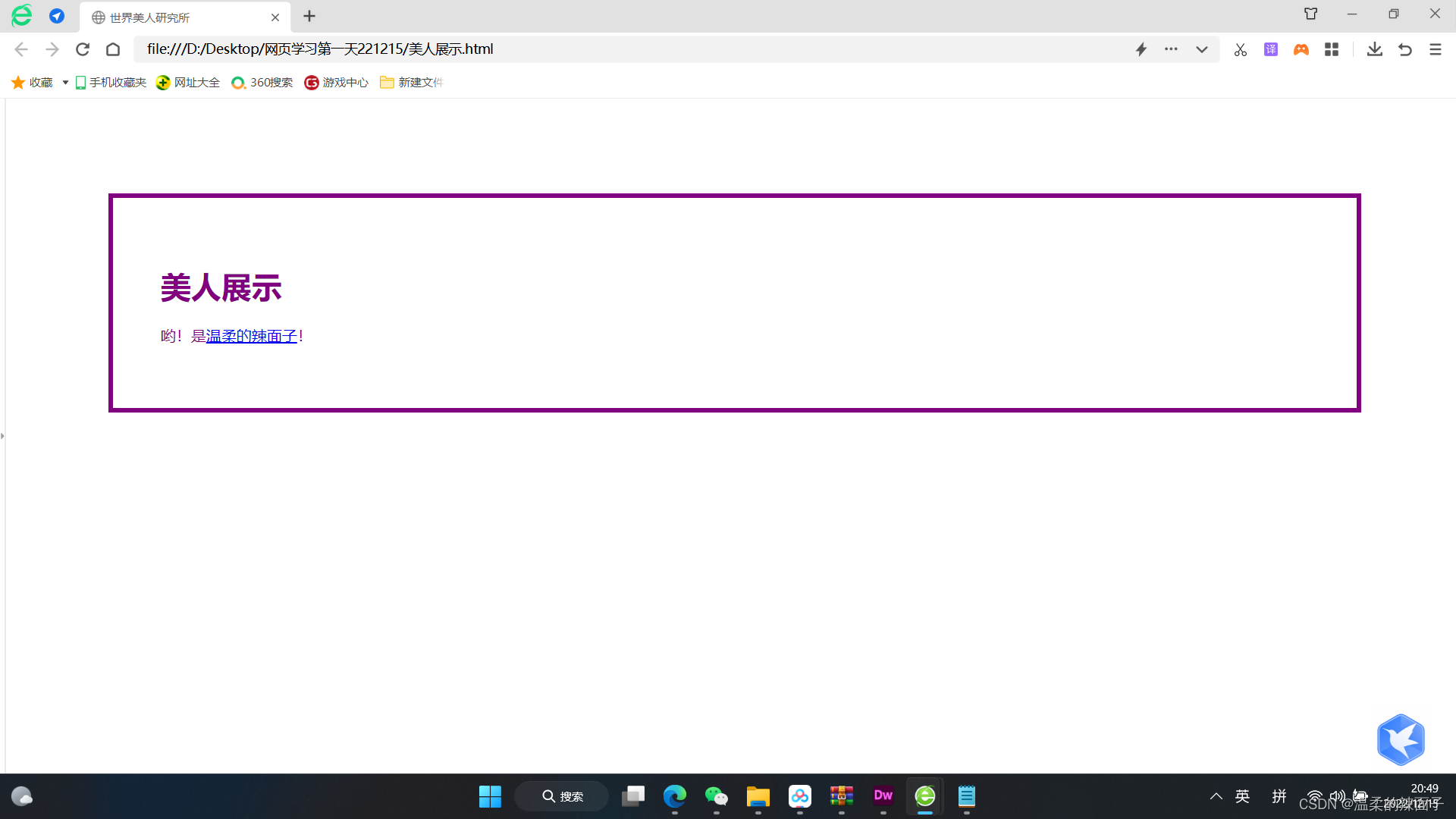Open the Edge extensions icon menu

1330,49
